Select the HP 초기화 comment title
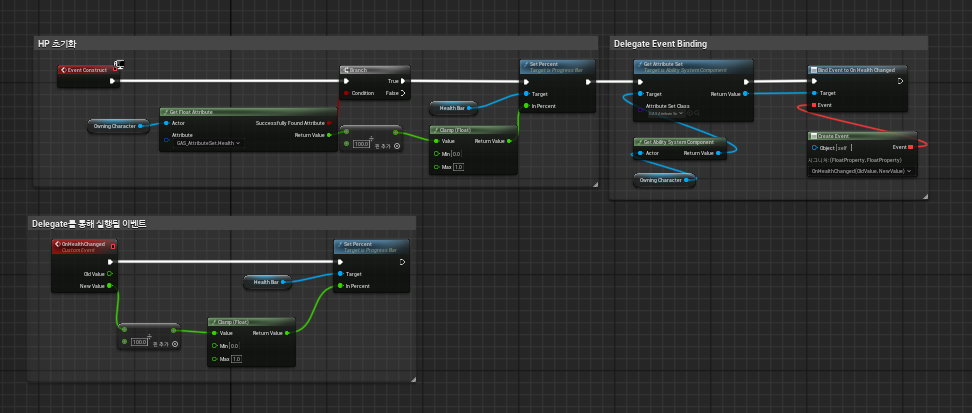Viewport: 972px width, 413px height. click(57, 43)
